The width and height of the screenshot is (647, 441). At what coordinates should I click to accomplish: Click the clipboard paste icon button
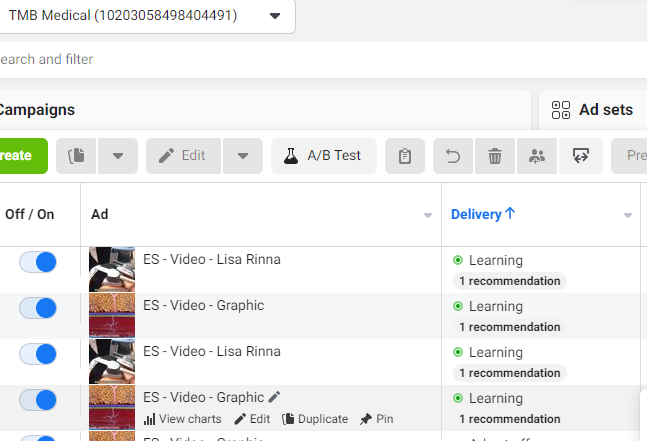click(405, 156)
